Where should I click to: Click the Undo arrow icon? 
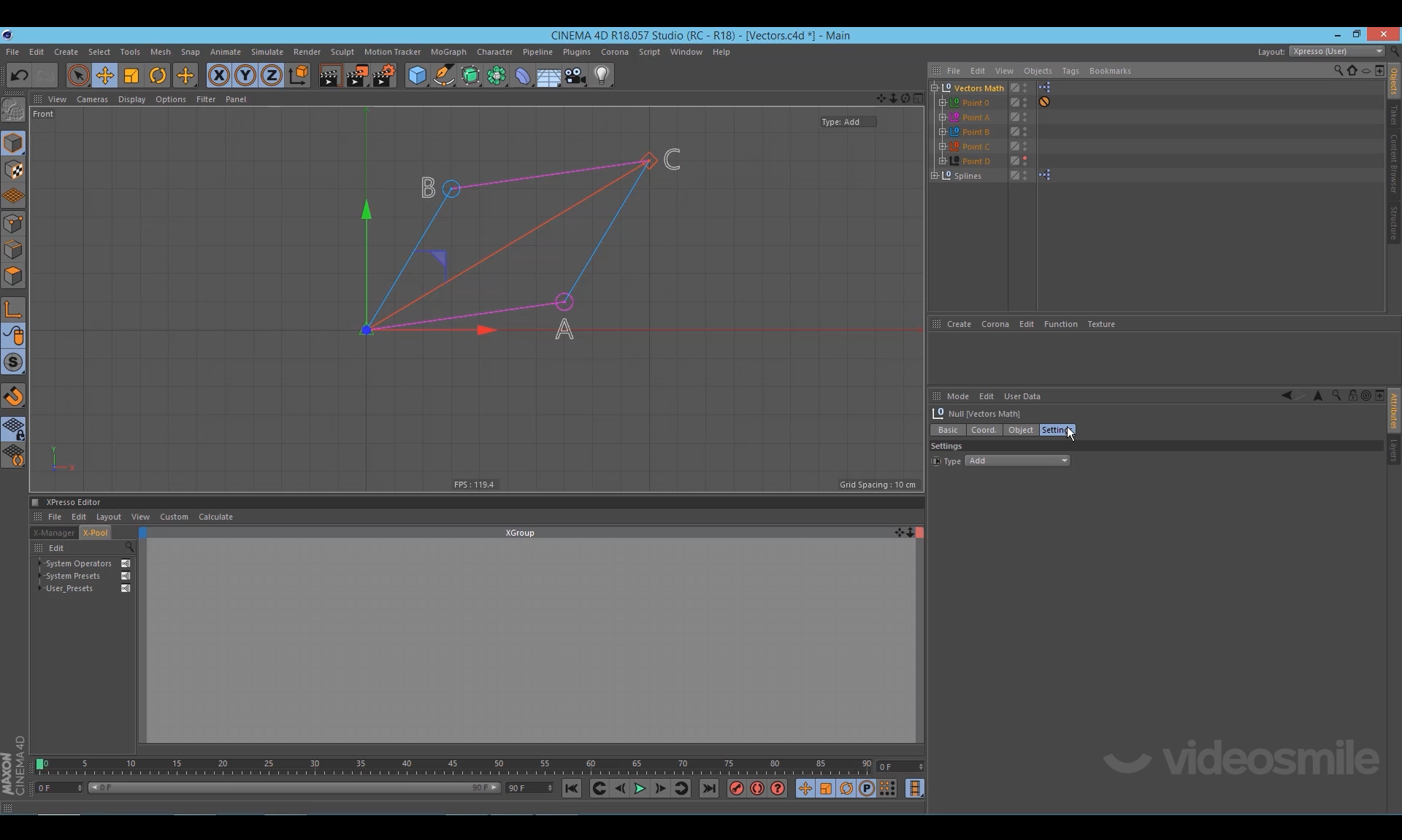pos(20,76)
